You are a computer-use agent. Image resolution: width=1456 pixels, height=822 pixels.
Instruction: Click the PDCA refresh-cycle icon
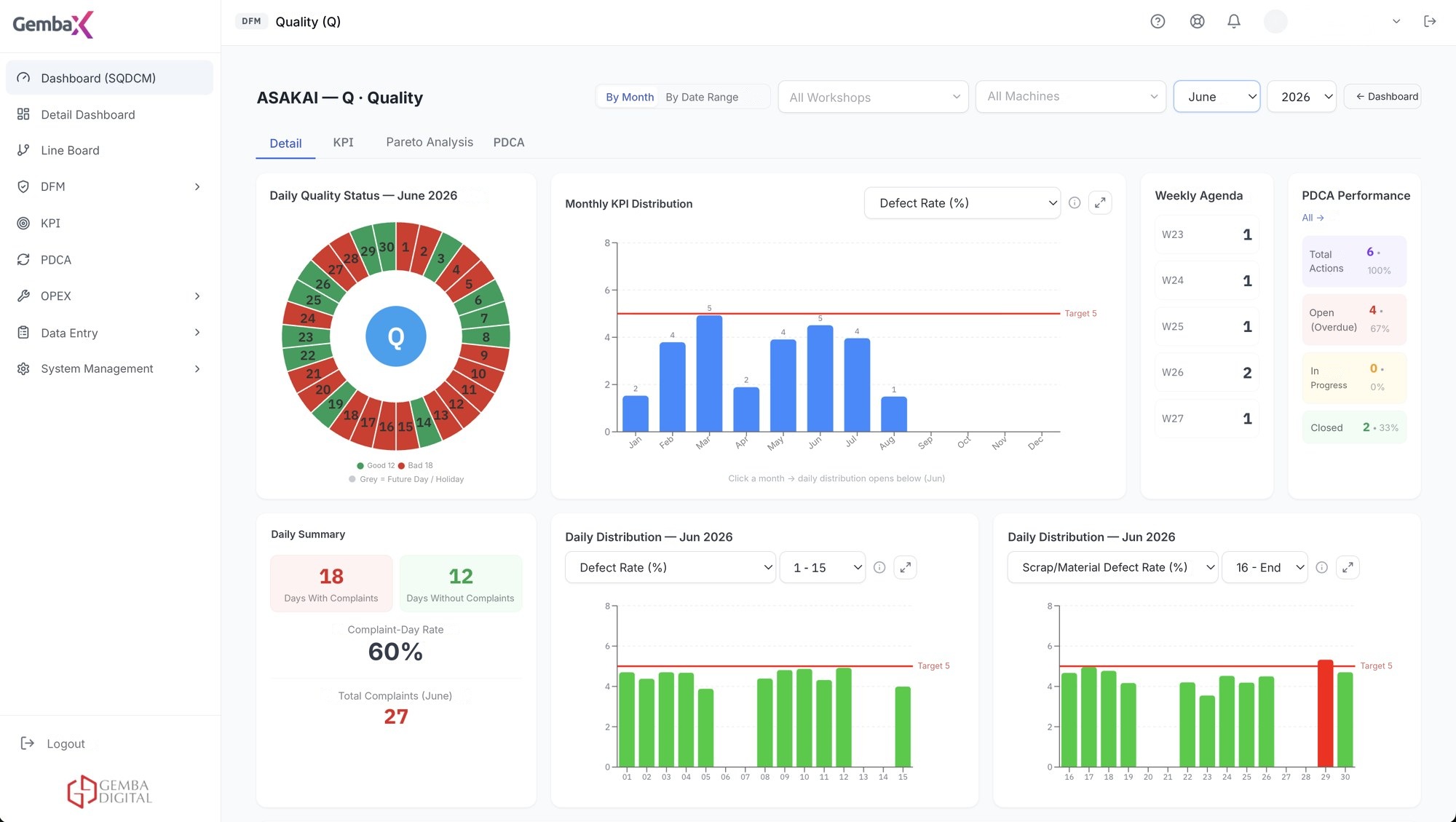23,259
